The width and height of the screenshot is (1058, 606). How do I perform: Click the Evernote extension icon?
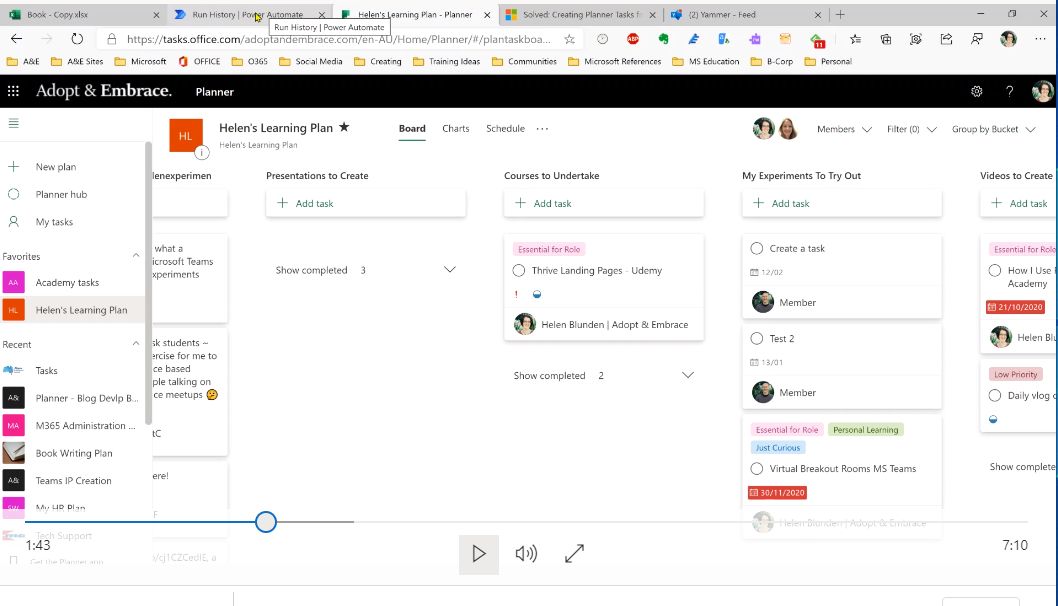[x=663, y=39]
